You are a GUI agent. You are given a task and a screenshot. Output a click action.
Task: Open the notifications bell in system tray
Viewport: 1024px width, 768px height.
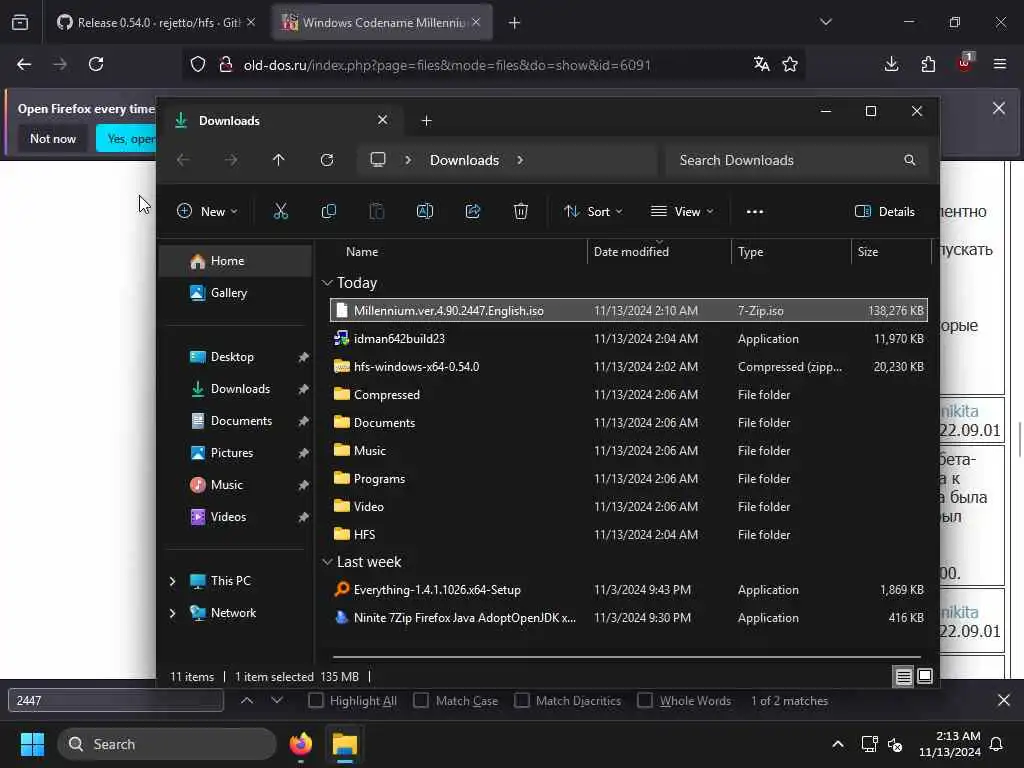point(997,744)
